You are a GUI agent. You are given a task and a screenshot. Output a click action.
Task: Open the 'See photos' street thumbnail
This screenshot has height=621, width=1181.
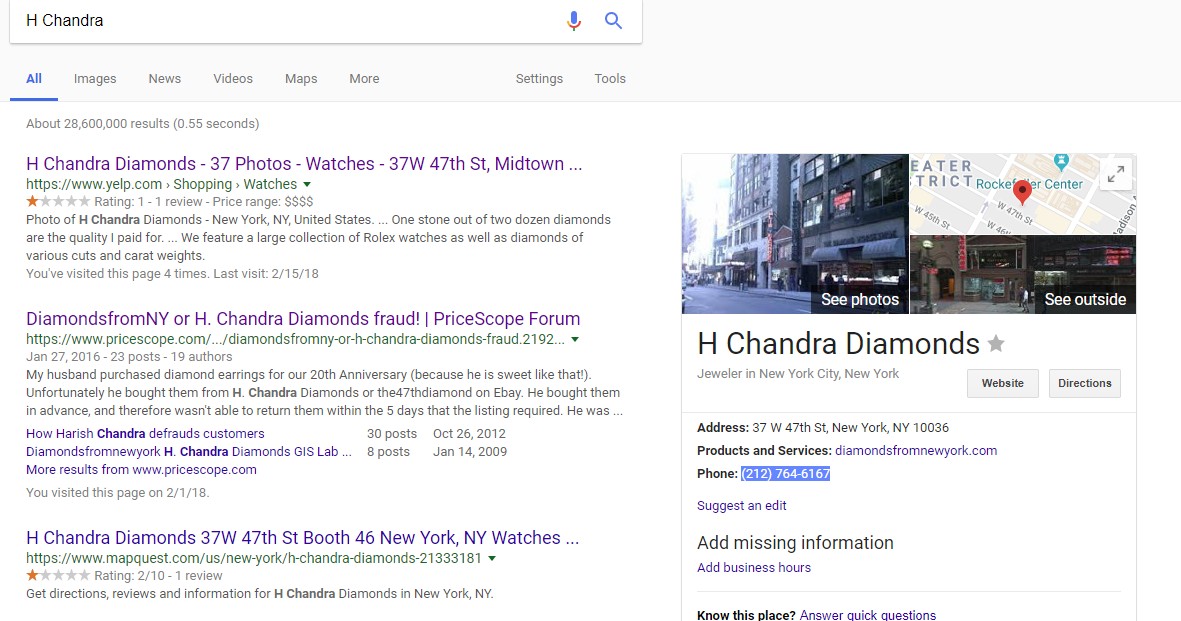[795, 234]
